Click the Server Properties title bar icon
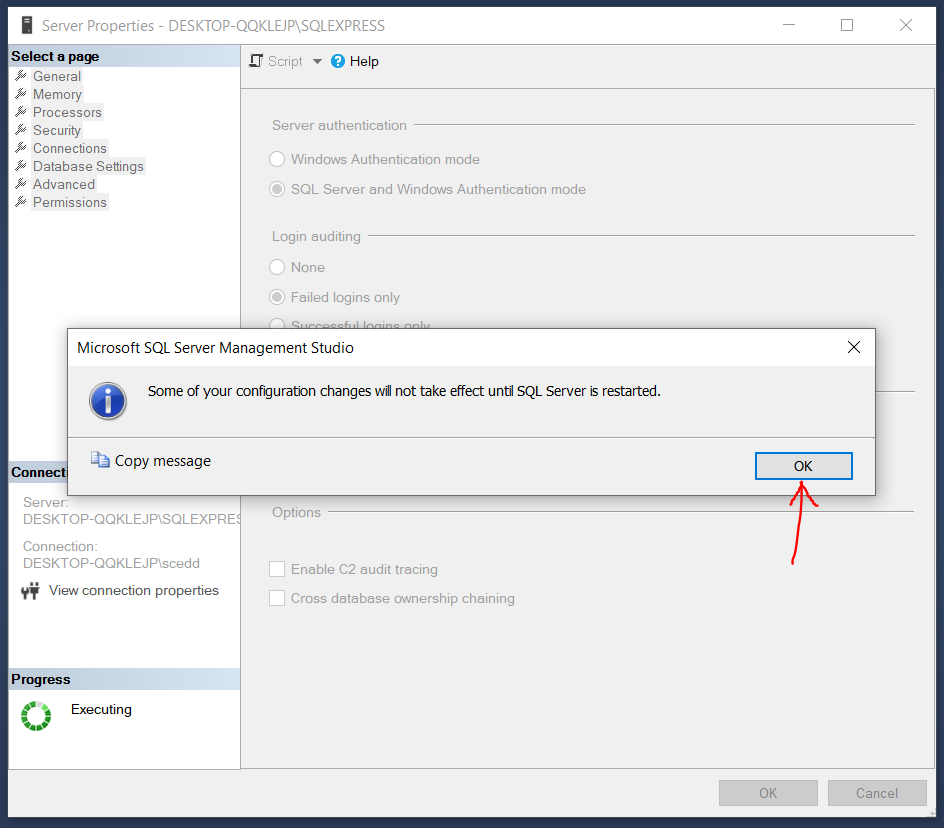This screenshot has width=944, height=828. [26, 25]
